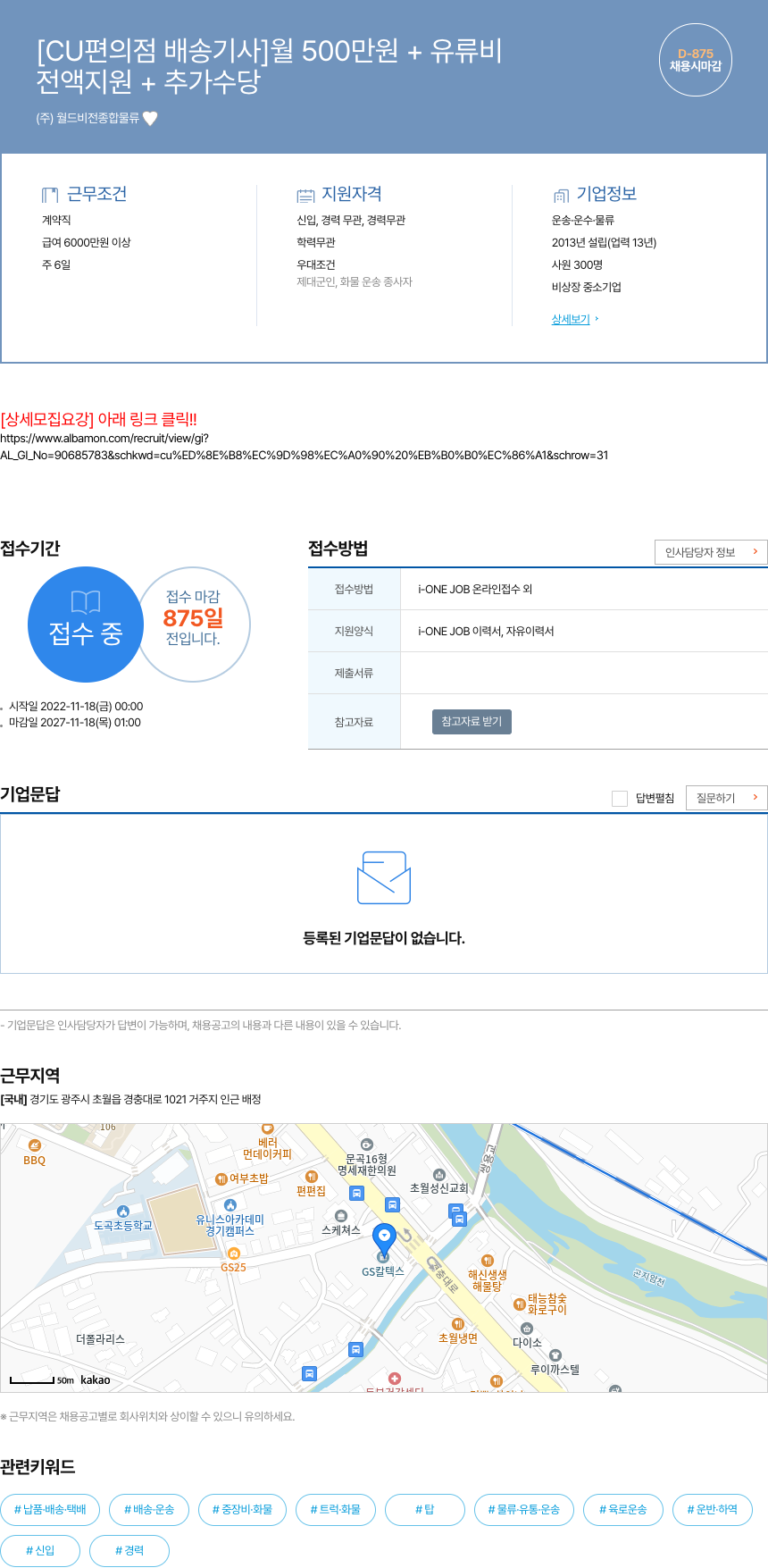Click the 스케쳐스 shop marker
768x1568 pixels.
tap(341, 1216)
